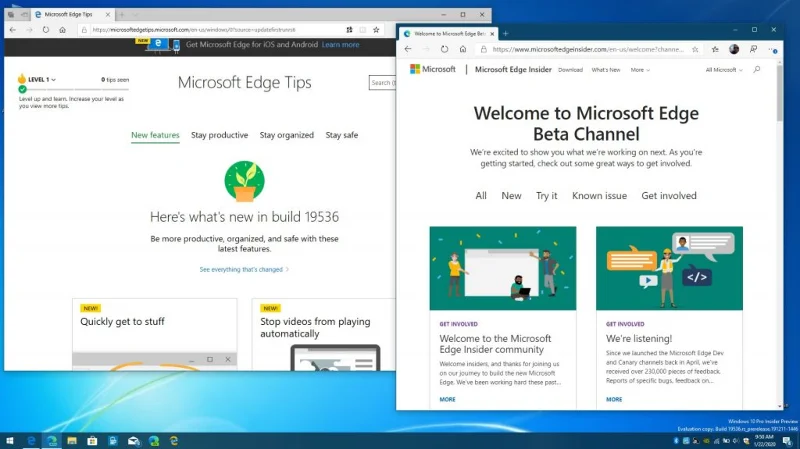The height and width of the screenshot is (449, 800).
Task: Add Edge Insider page to favorites star
Action: 695,49
